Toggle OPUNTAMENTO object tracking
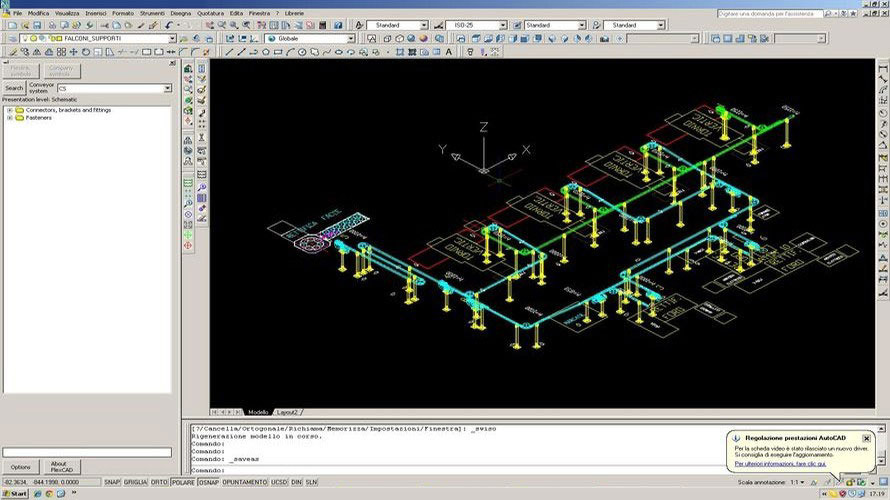Image resolution: width=890 pixels, height=500 pixels. (x=245, y=482)
